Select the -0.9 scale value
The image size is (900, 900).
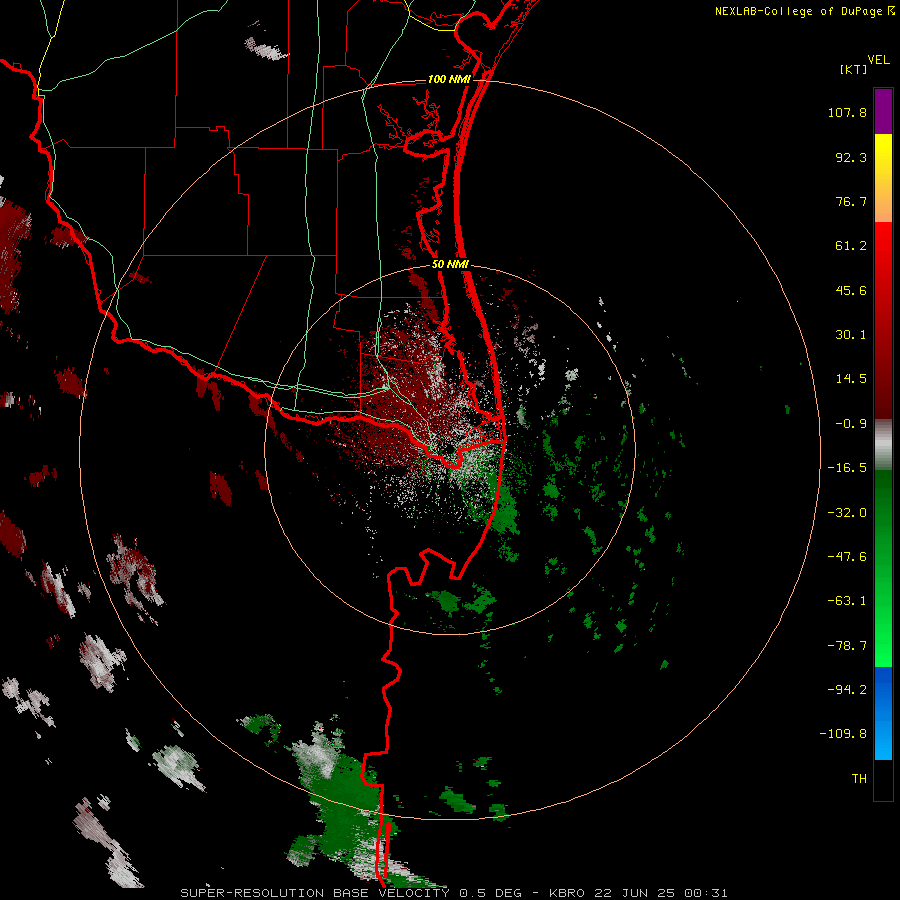851,424
